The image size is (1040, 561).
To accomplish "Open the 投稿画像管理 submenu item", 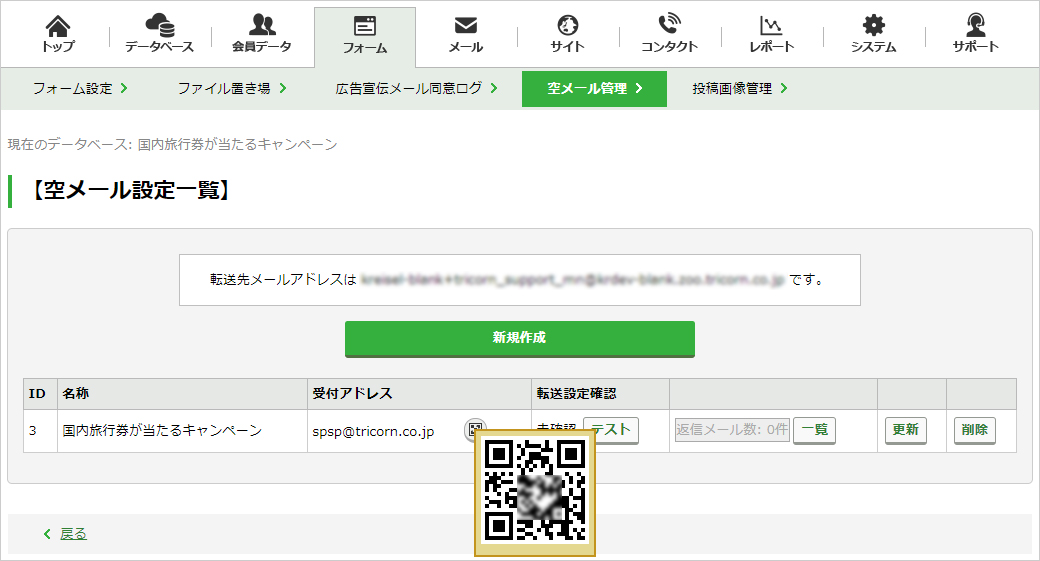I will click(x=740, y=88).
